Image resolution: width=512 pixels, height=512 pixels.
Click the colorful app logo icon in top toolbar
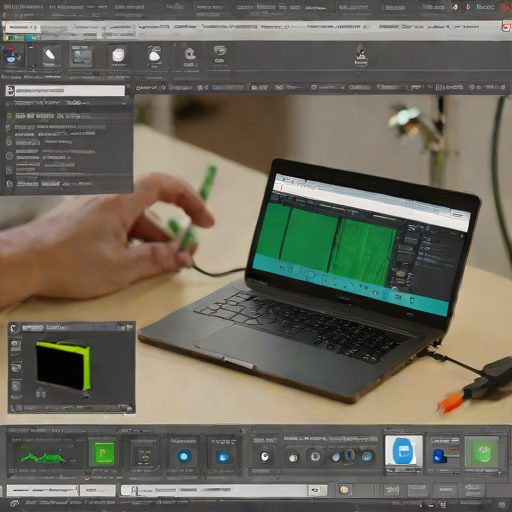13,56
